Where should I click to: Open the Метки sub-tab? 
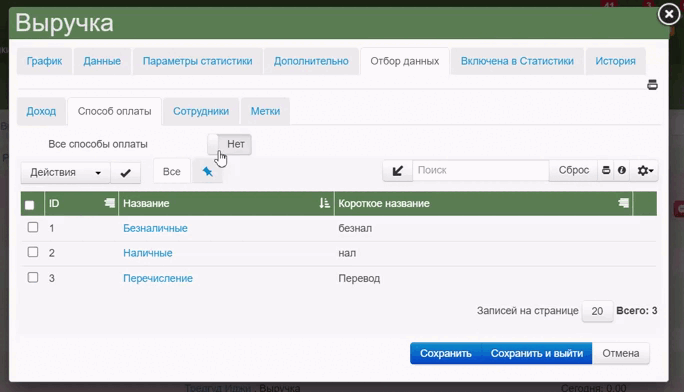pos(265,111)
